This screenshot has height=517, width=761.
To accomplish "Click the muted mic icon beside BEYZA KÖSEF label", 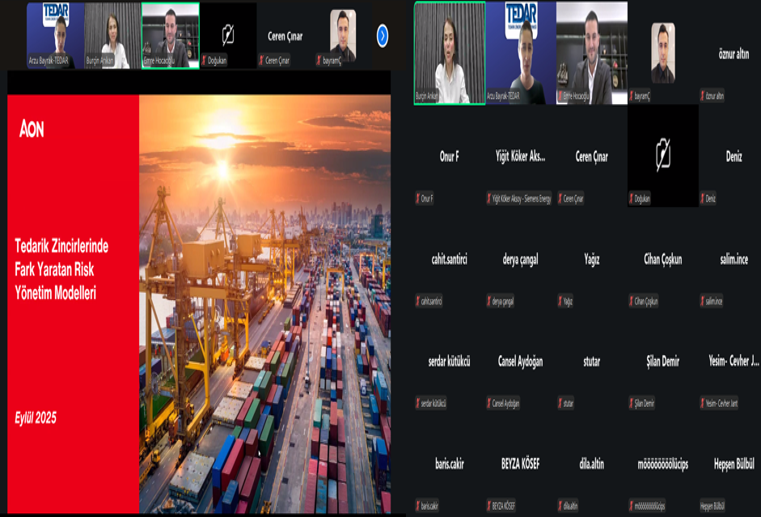I will [489, 506].
